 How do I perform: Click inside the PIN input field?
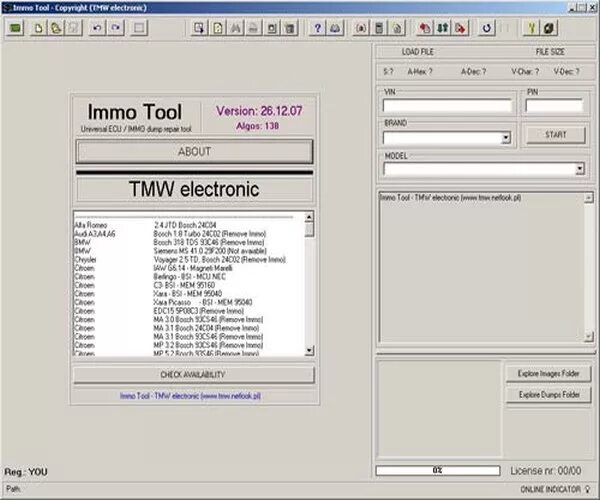pos(554,105)
